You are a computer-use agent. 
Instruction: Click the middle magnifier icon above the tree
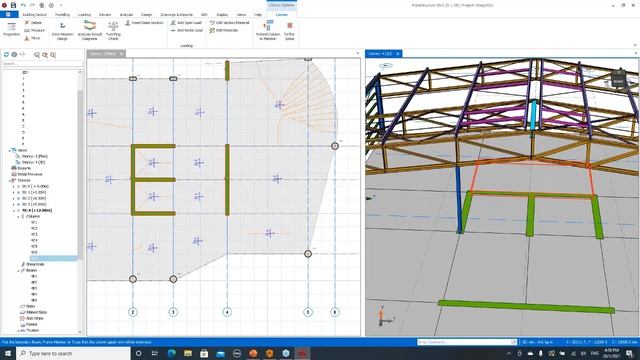point(45,55)
